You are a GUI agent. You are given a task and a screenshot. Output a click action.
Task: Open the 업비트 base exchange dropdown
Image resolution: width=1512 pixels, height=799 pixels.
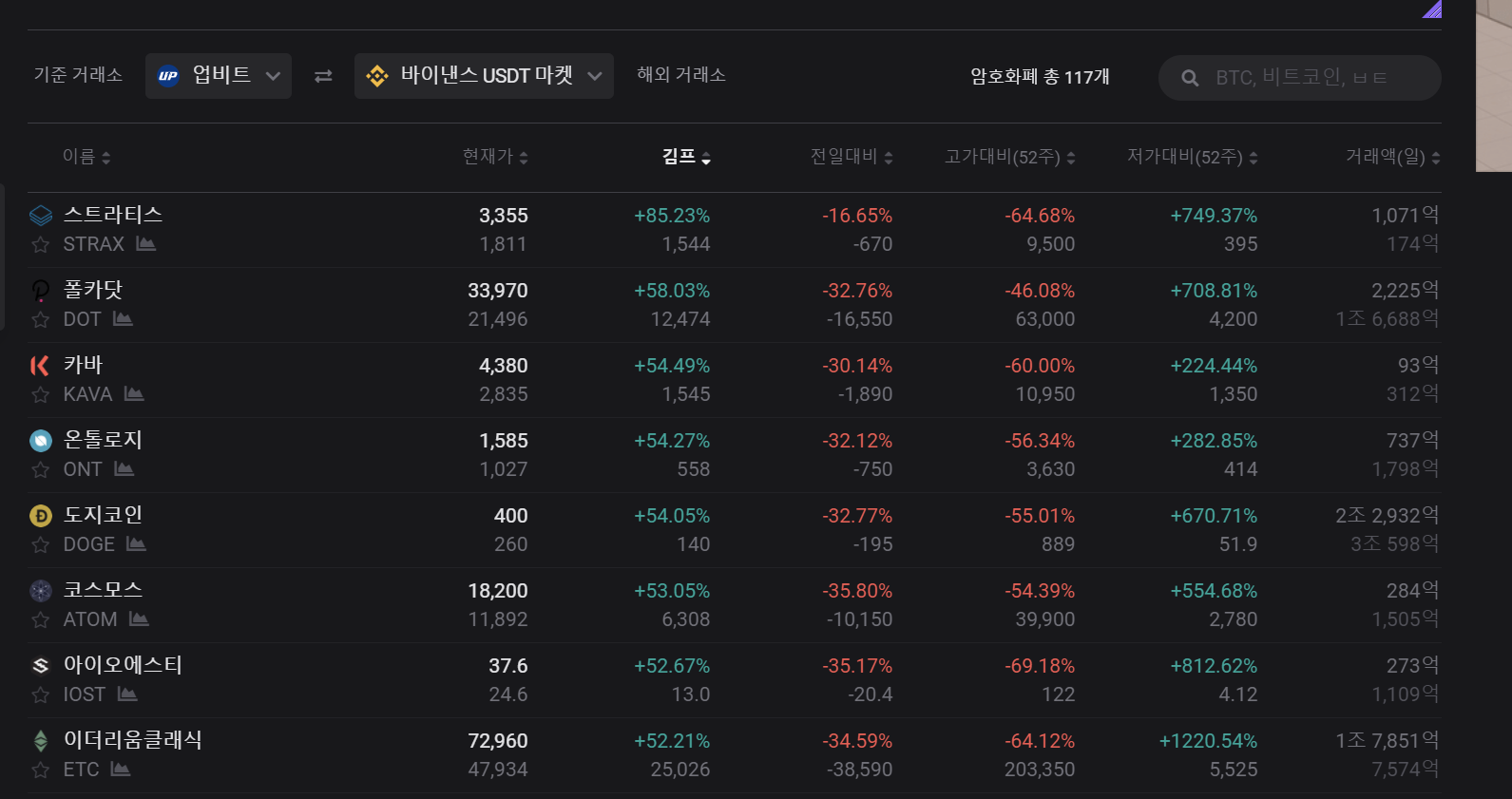click(x=219, y=76)
